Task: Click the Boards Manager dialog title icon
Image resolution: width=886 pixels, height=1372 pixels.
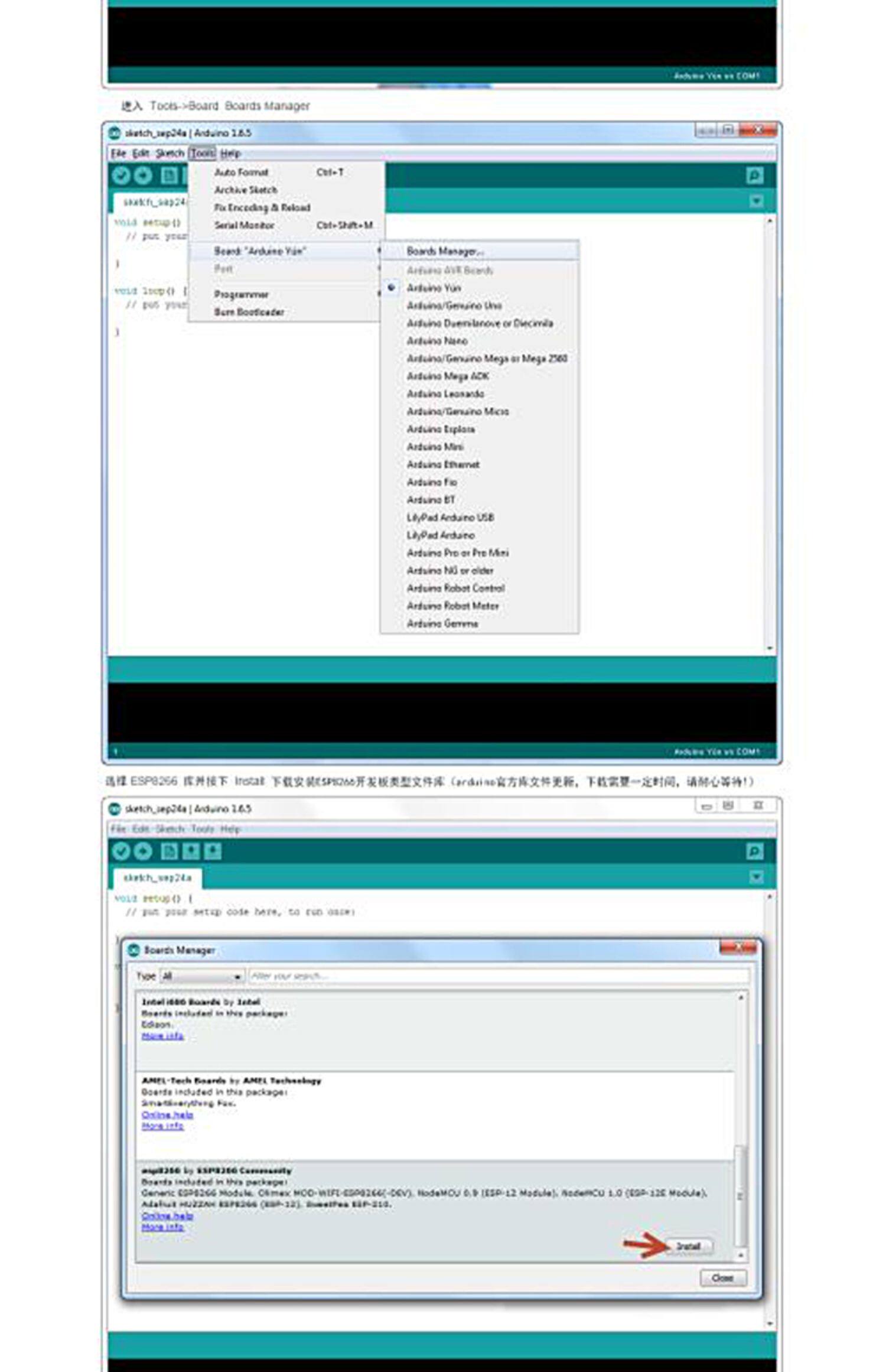Action: coord(134,950)
